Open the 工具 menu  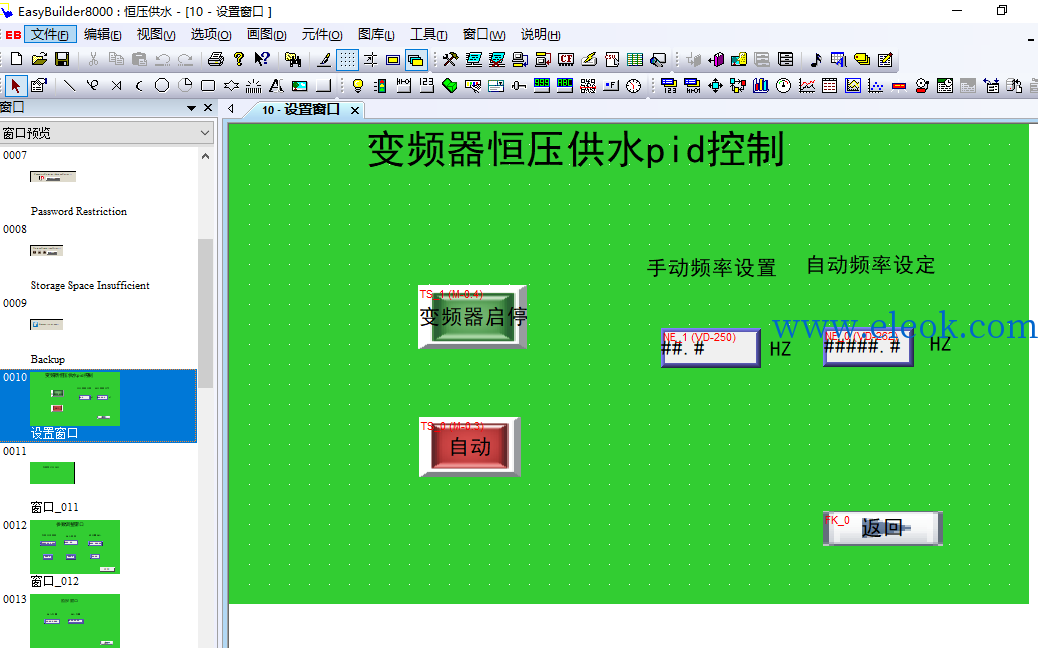pos(428,34)
